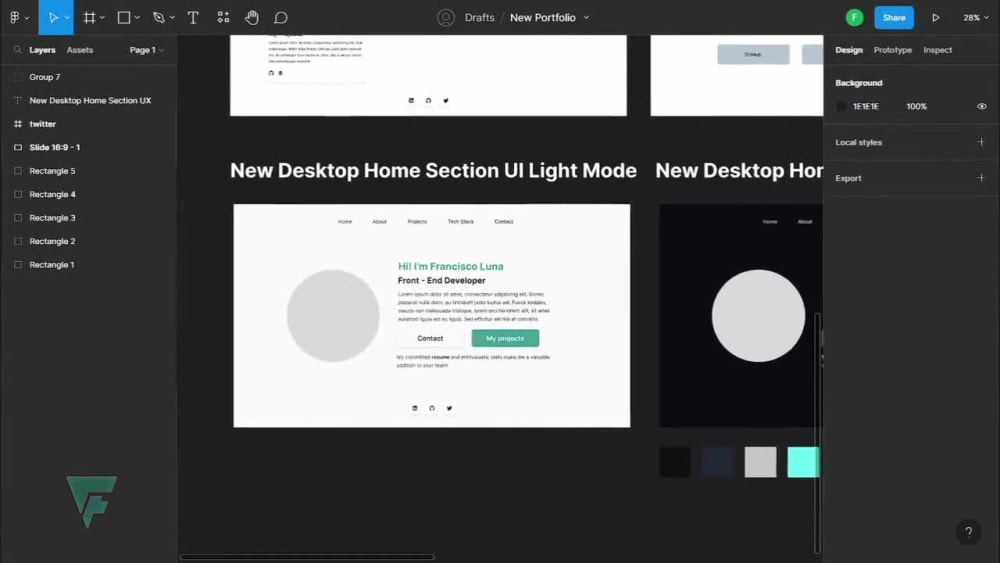Open the 28% zoom dropdown
This screenshot has height=563, width=1000.
976,18
